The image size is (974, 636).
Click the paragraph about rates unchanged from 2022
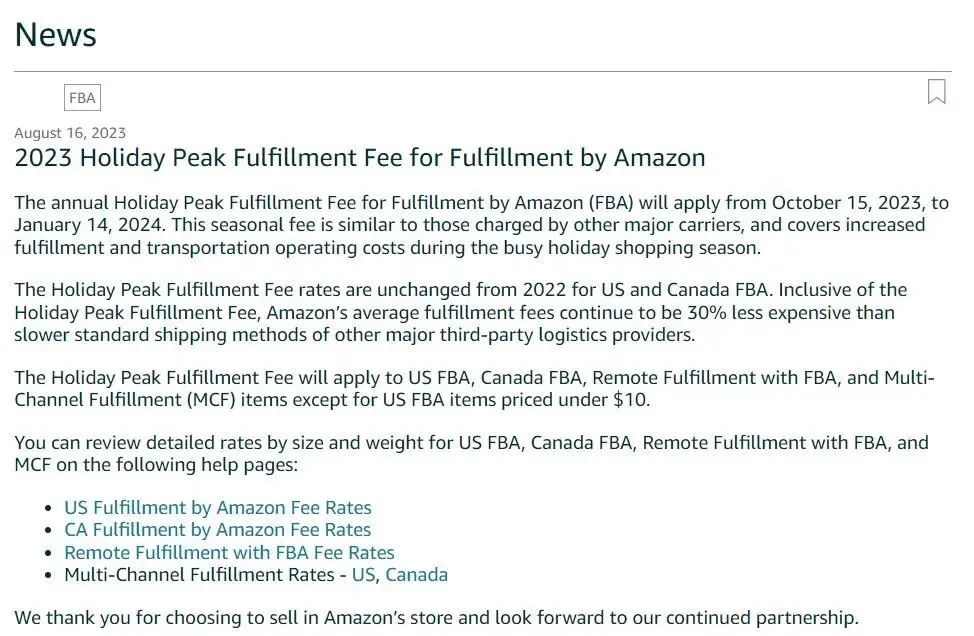click(460, 312)
